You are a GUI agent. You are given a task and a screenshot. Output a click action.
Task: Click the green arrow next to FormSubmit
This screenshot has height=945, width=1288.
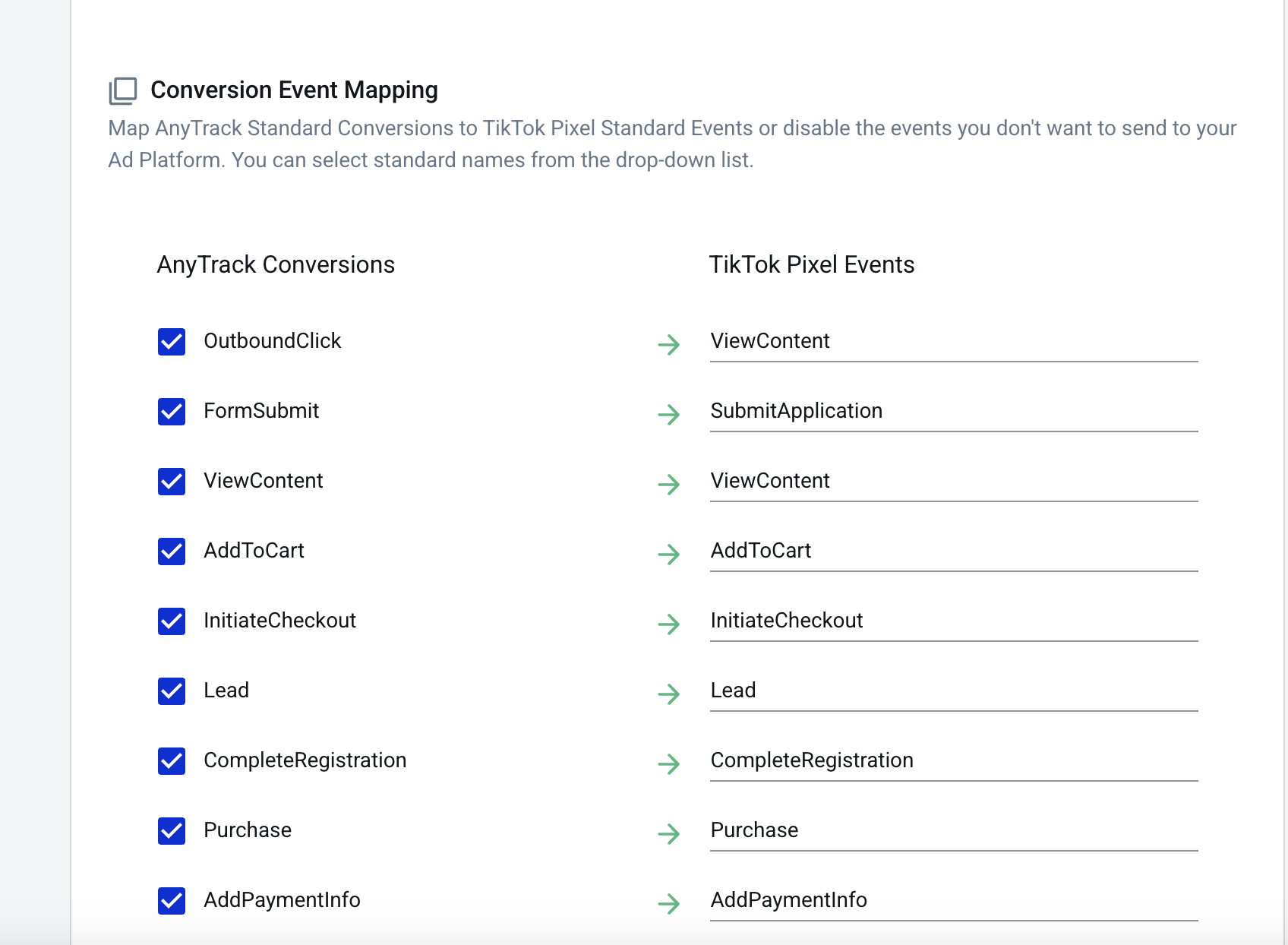(668, 415)
